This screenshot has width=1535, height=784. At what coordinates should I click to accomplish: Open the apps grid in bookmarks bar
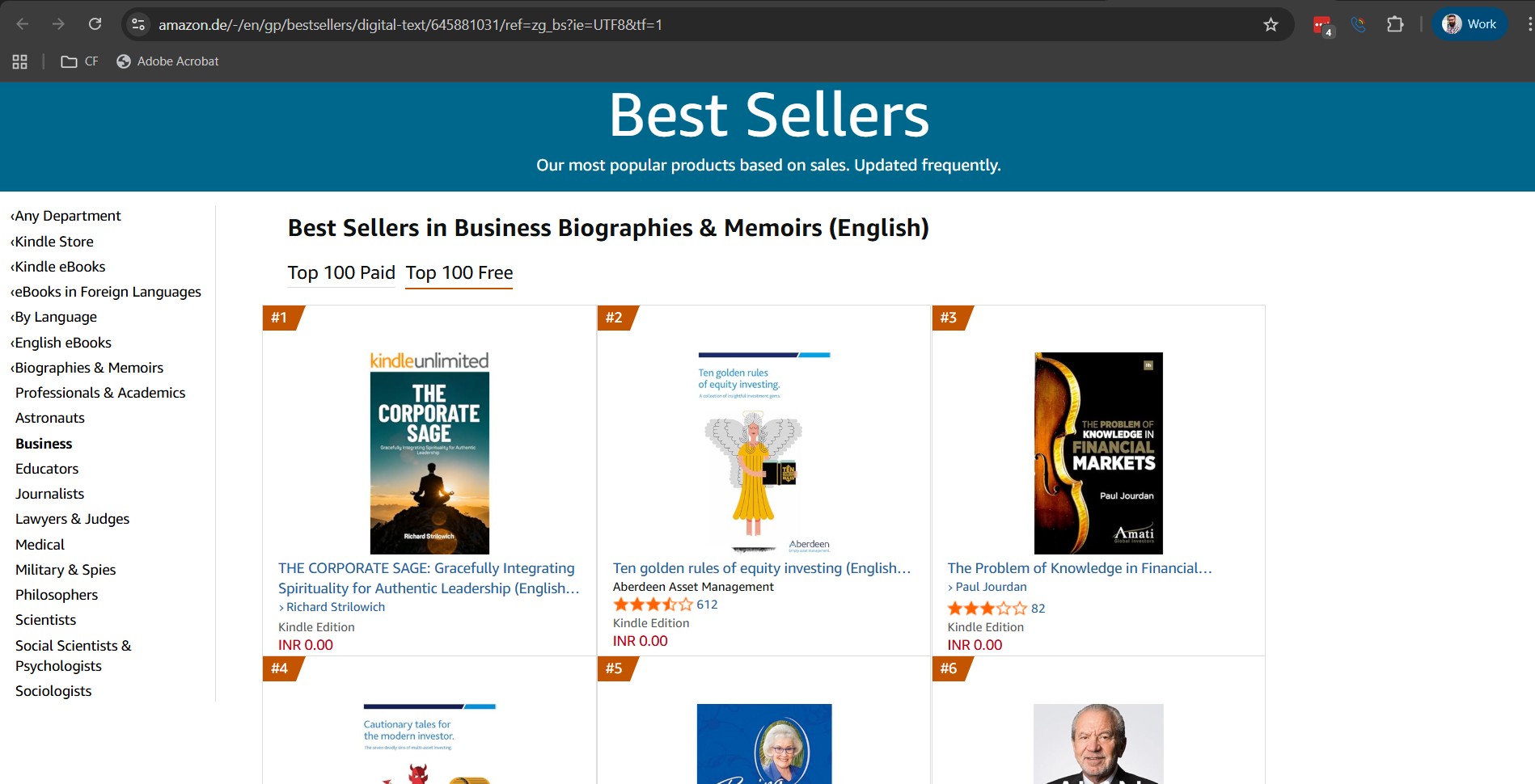pyautogui.click(x=19, y=61)
